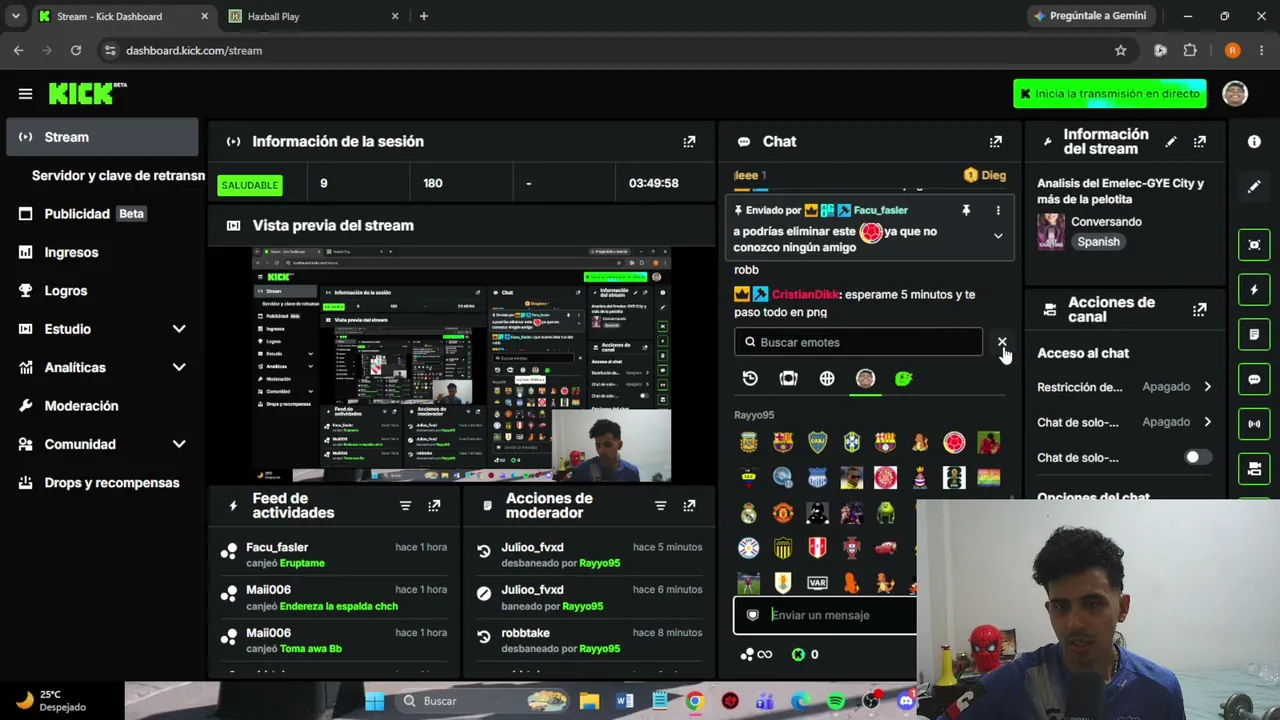Filter the Feed de actividades list
Screen dimensions: 1280x720
[405, 506]
